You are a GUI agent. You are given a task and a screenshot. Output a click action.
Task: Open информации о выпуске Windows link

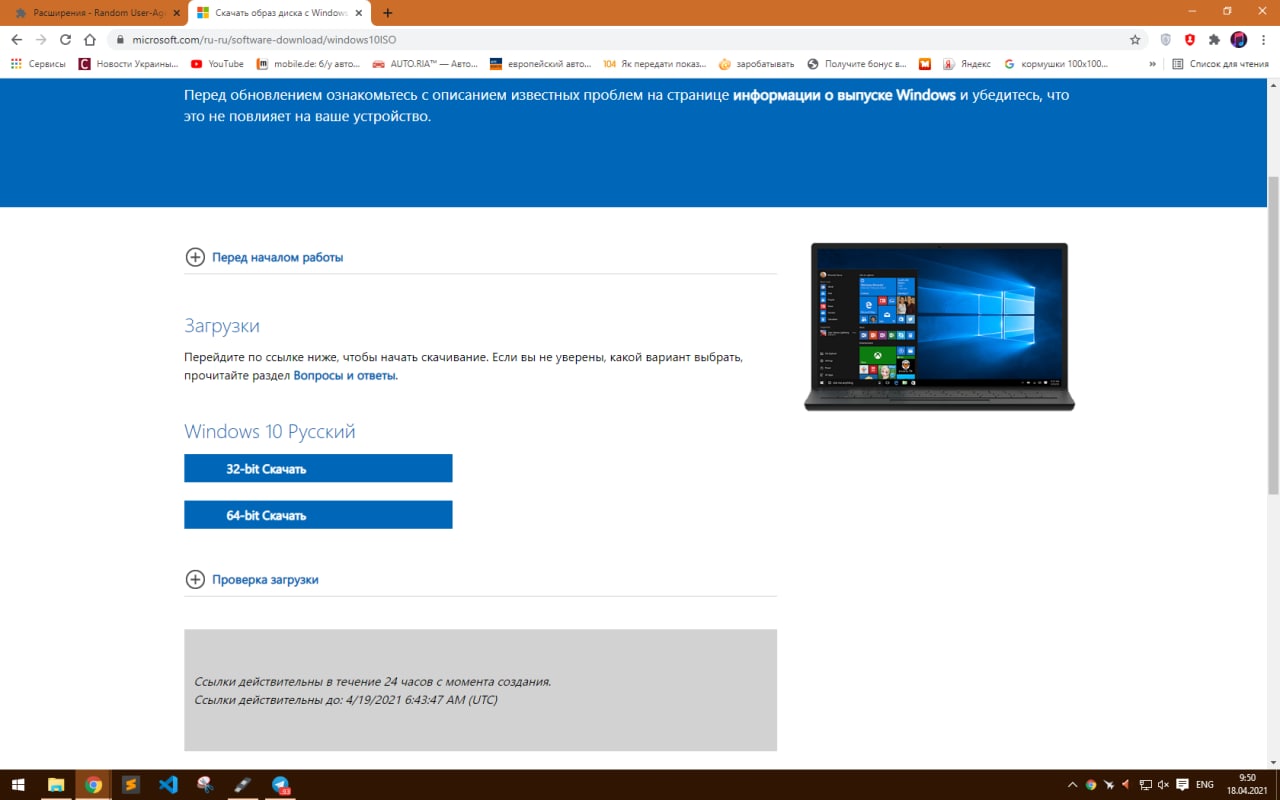click(x=844, y=96)
